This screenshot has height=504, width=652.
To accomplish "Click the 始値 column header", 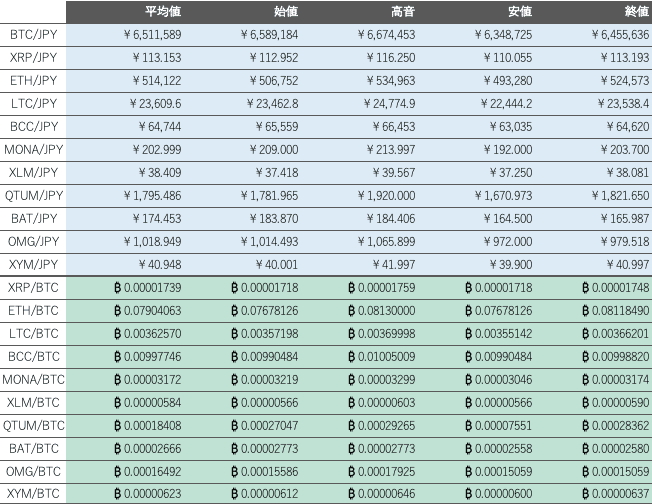I will tap(285, 11).
